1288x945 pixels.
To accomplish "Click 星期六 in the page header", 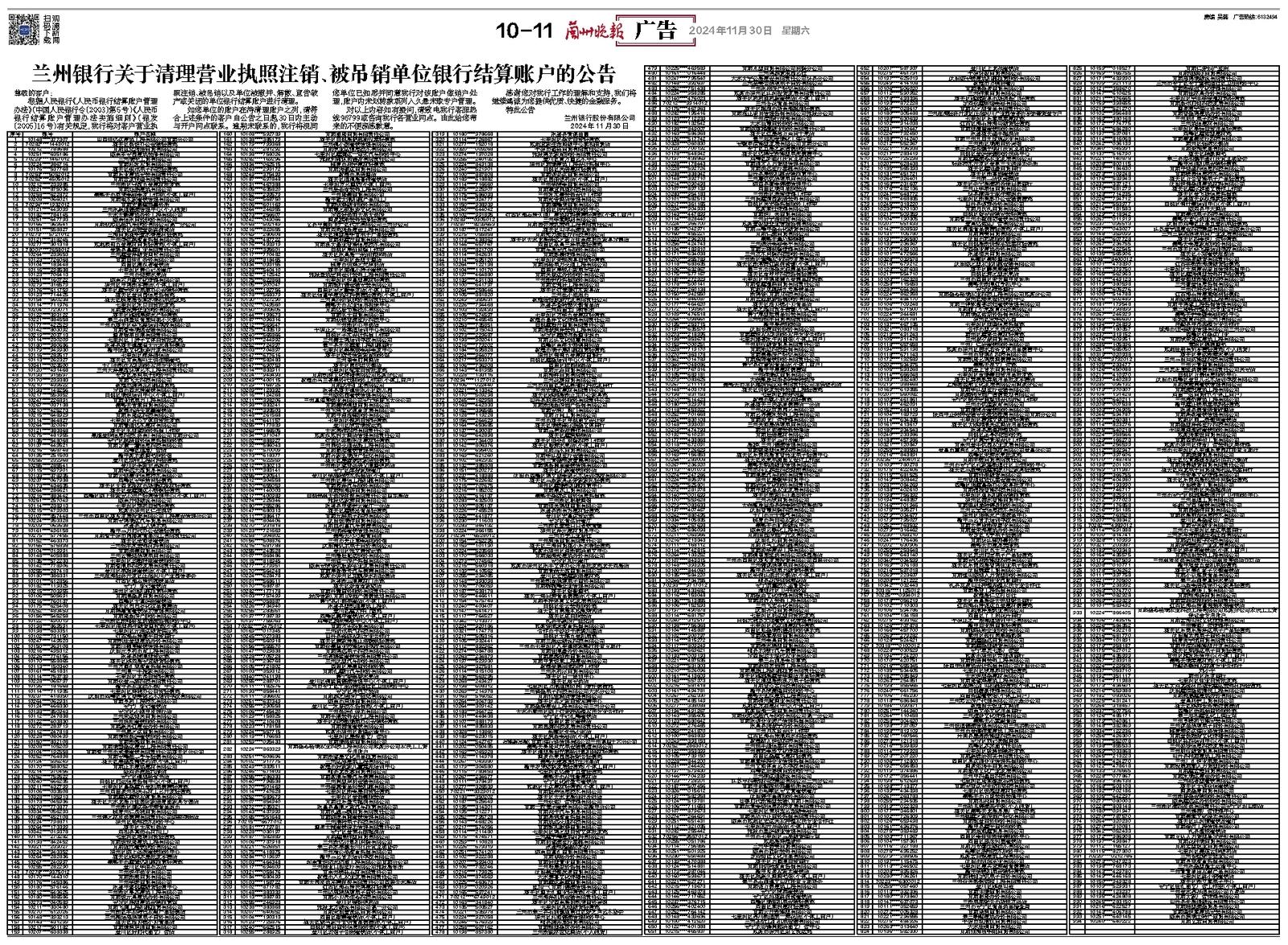I will pos(795,31).
